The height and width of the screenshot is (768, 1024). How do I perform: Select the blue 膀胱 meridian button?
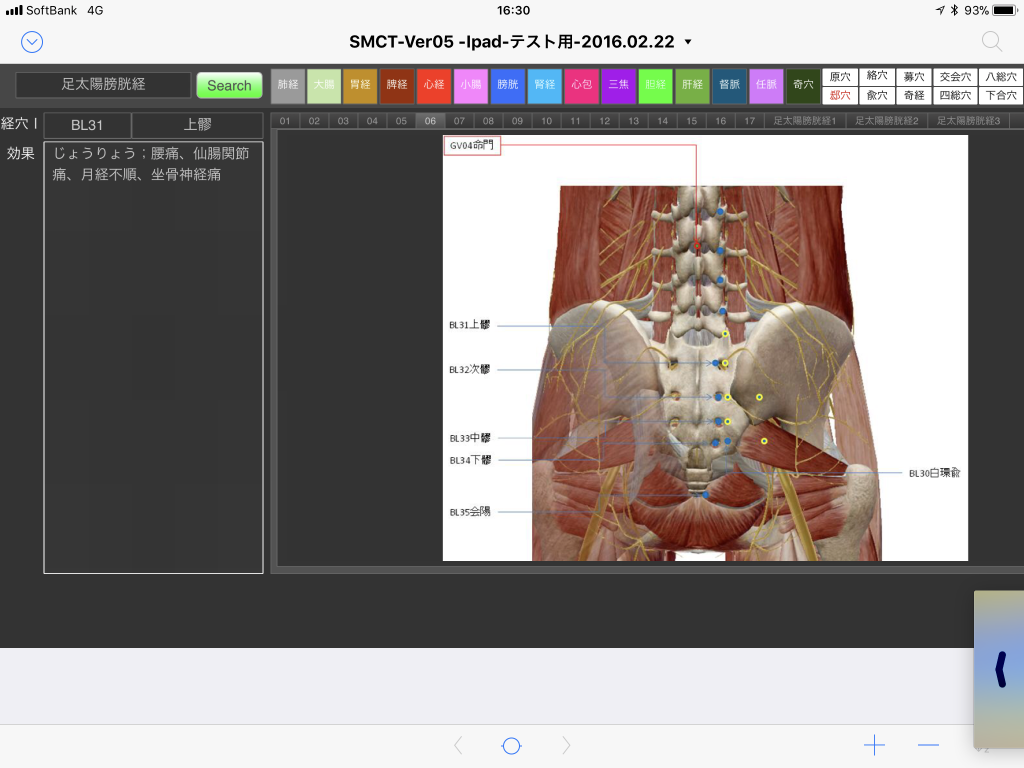tap(508, 86)
